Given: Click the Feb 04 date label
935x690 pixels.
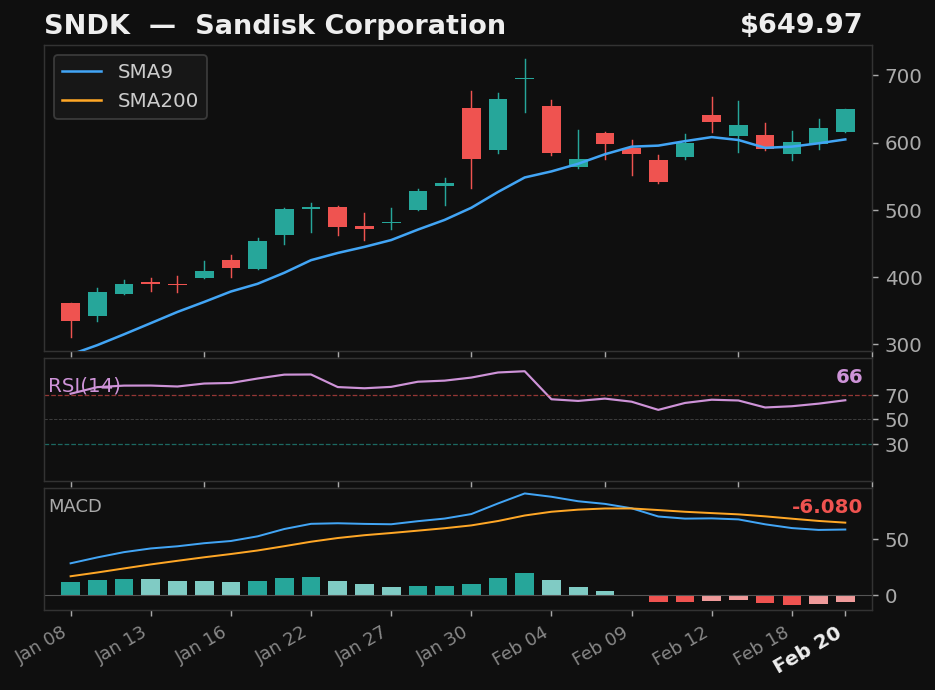Looking at the screenshot, I should click(520, 645).
